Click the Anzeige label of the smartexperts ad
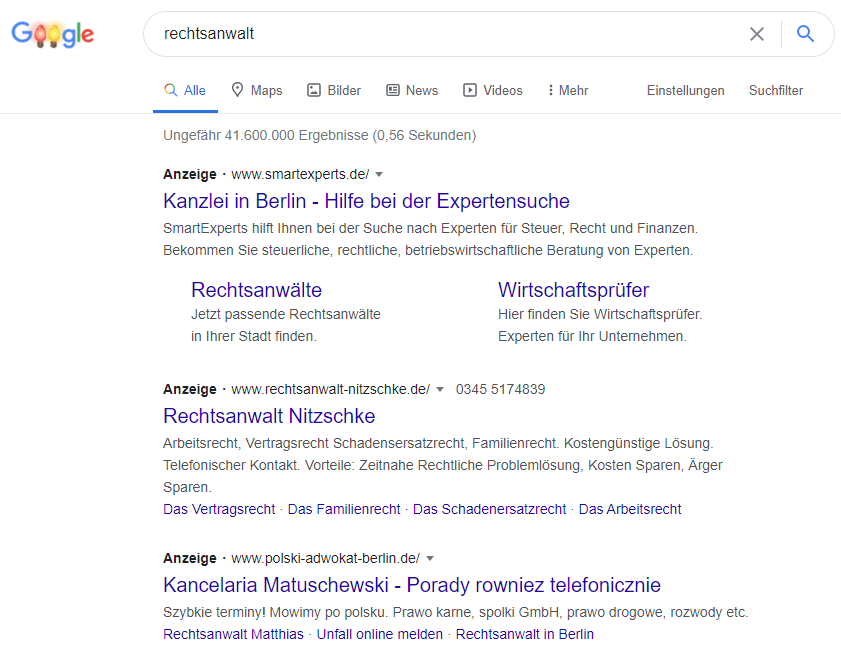The height and width of the screenshot is (658, 841). click(190, 174)
